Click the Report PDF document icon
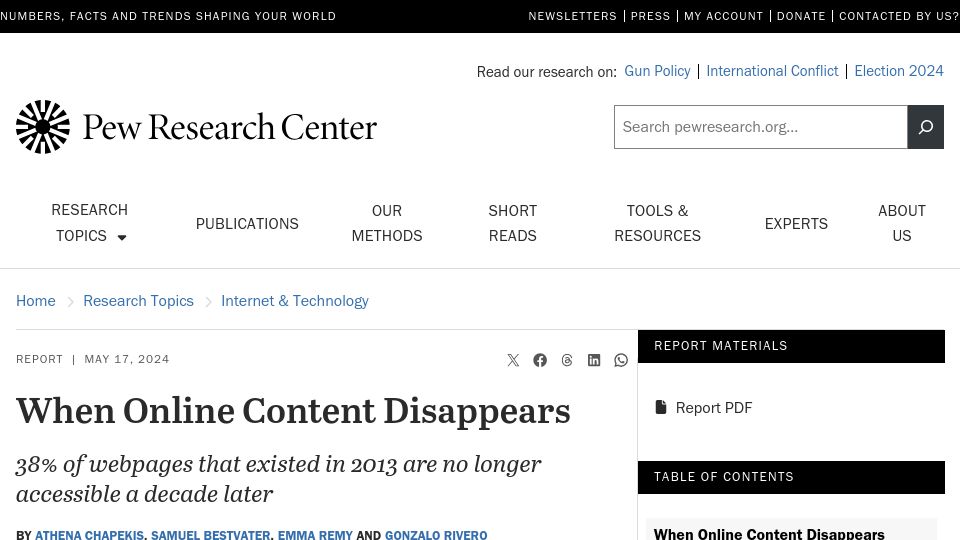This screenshot has height=540, width=960. click(x=661, y=407)
